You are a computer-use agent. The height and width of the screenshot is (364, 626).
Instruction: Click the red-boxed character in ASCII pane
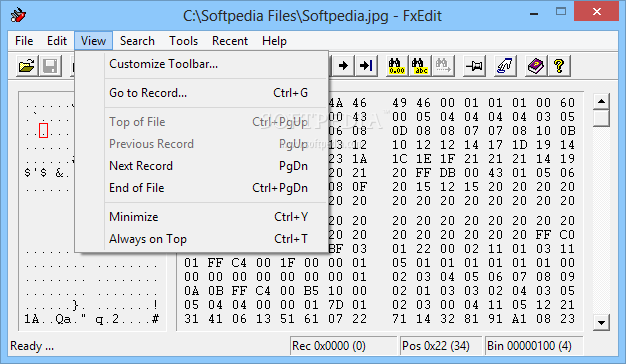(44, 131)
